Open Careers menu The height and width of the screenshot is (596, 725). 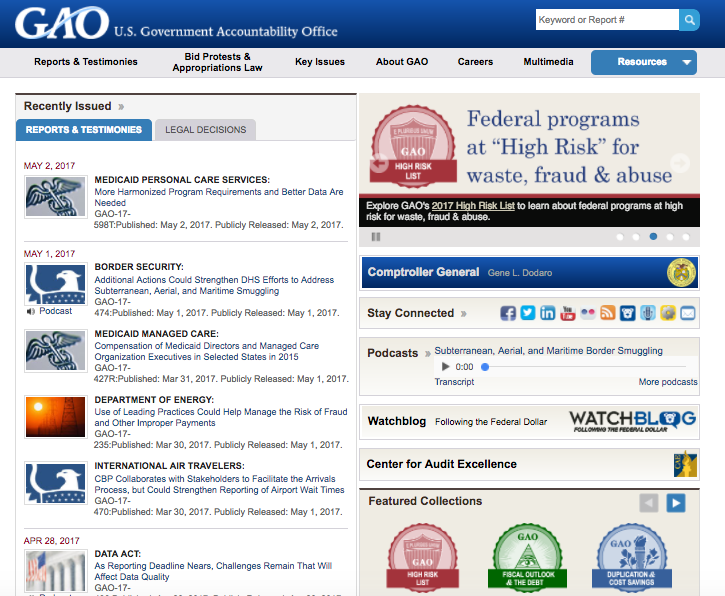coord(475,61)
